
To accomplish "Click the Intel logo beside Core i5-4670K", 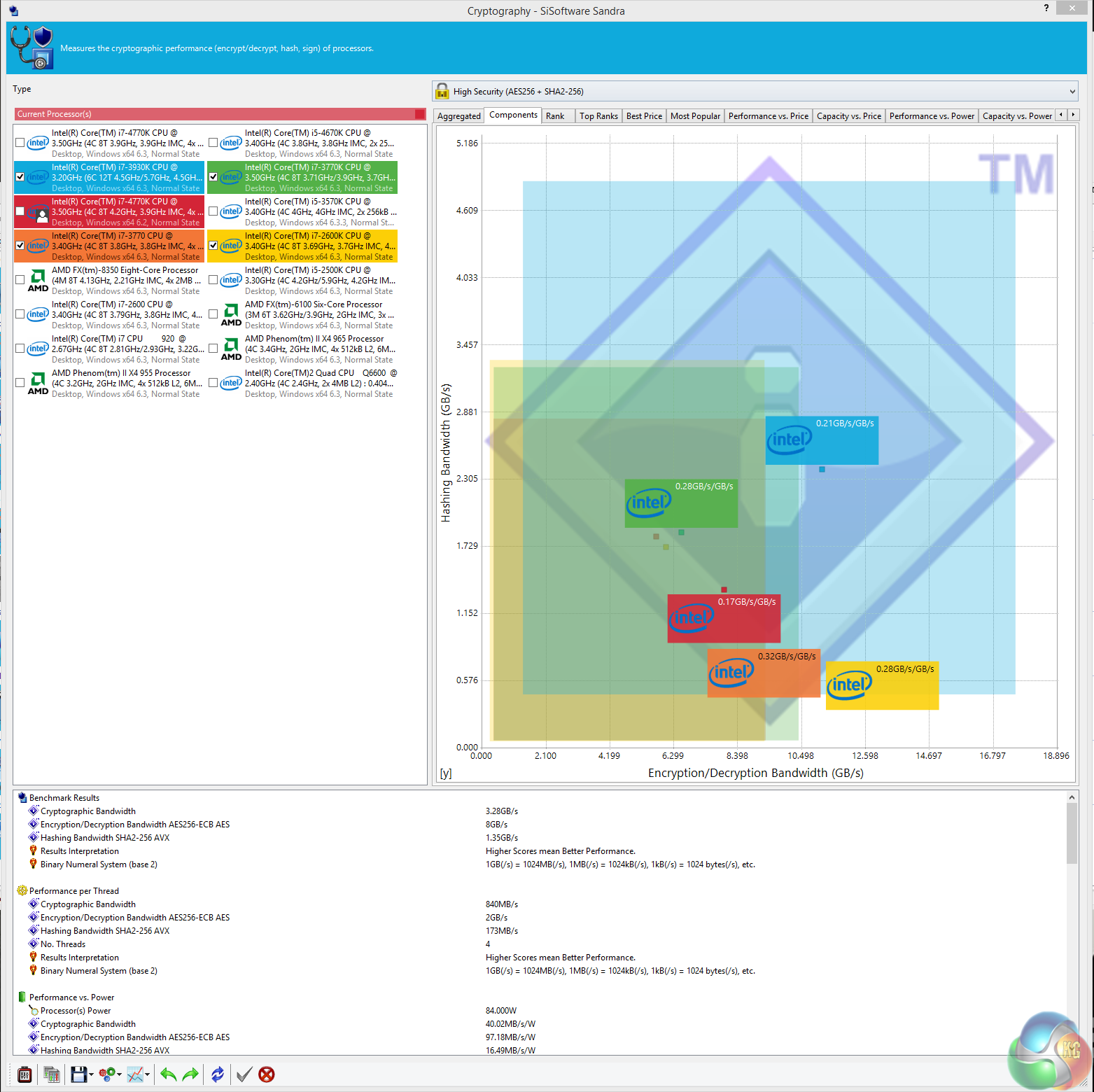I will [231, 143].
